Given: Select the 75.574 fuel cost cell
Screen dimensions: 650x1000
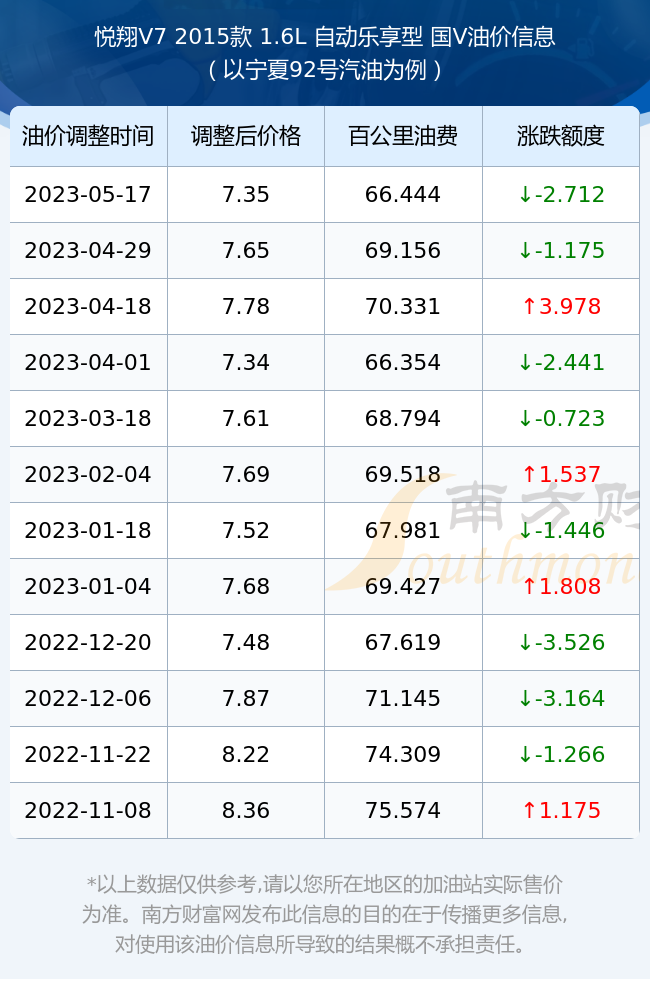Looking at the screenshot, I should 403,811.
